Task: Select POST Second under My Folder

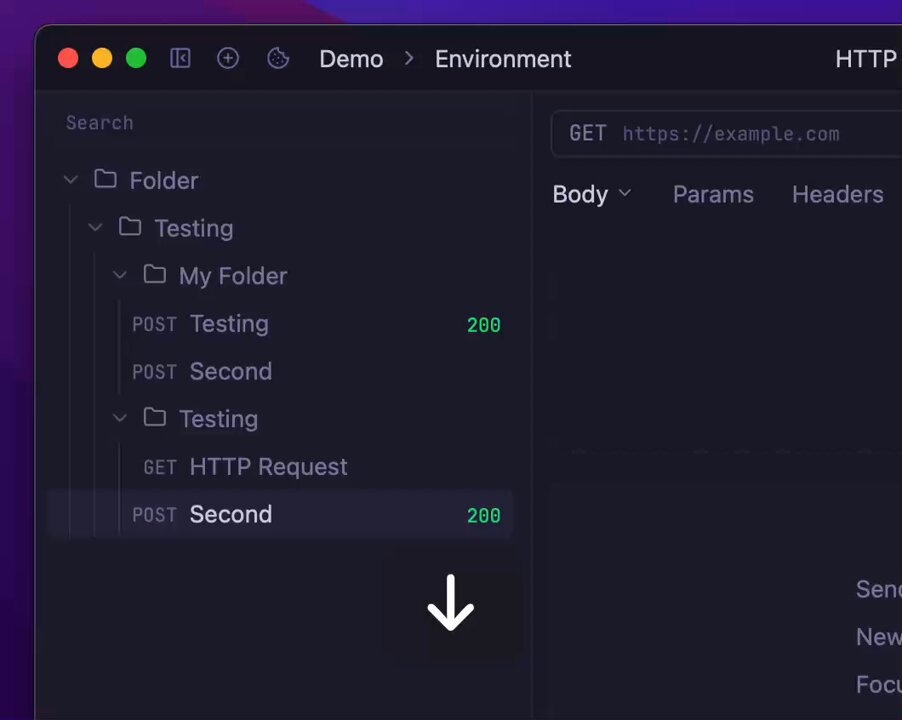Action: 280,372
